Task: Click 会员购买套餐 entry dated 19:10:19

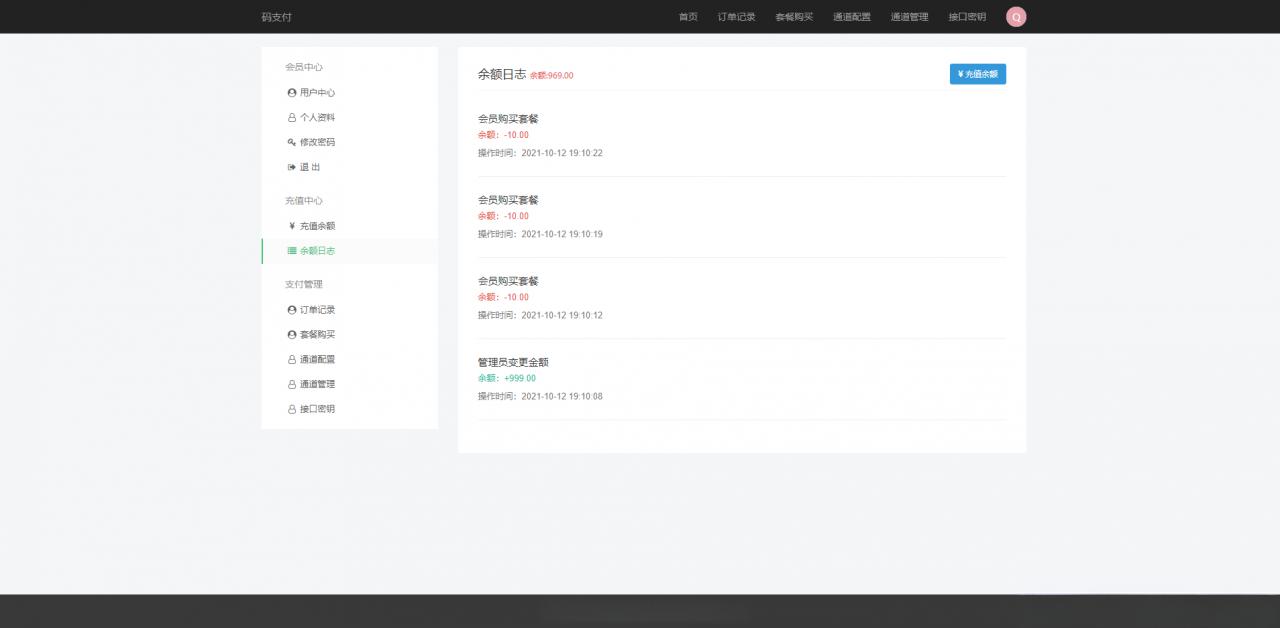Action: point(508,200)
